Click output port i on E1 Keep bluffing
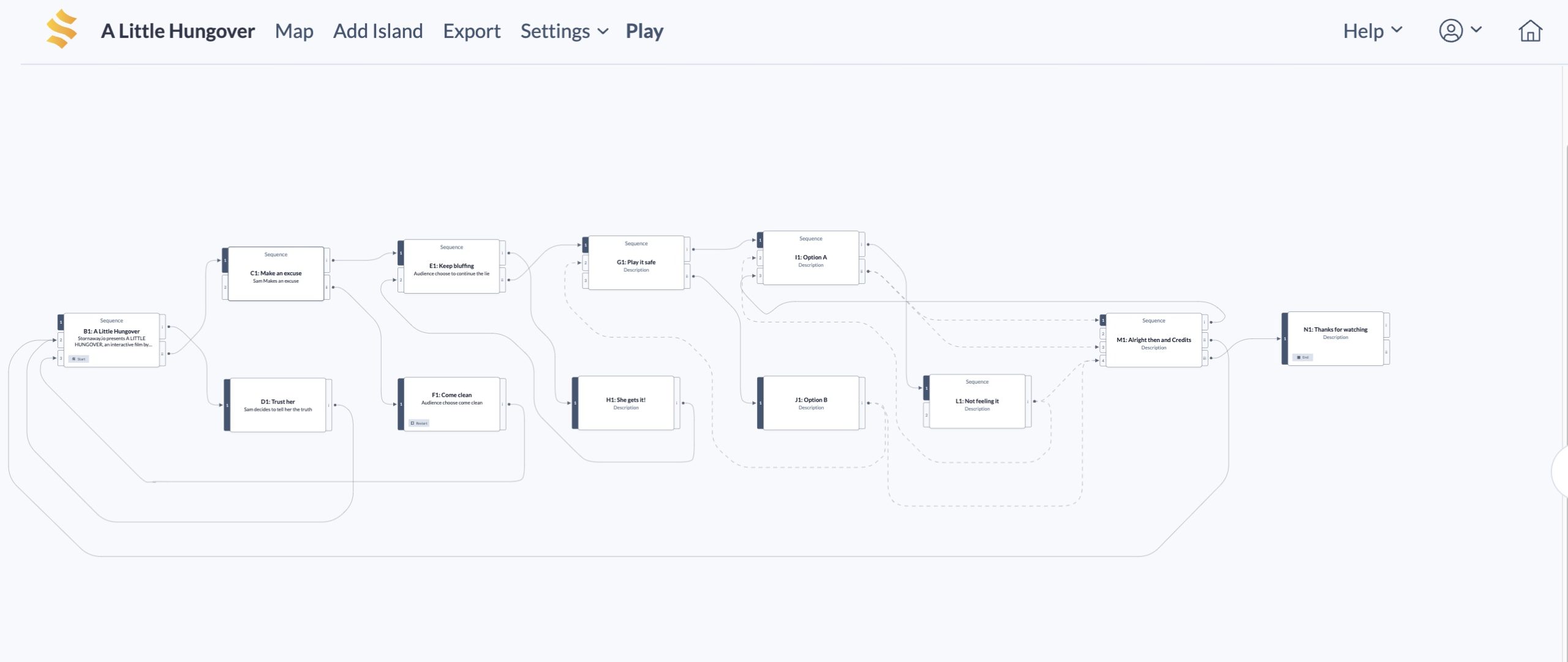The width and height of the screenshot is (1568, 662). point(502,253)
